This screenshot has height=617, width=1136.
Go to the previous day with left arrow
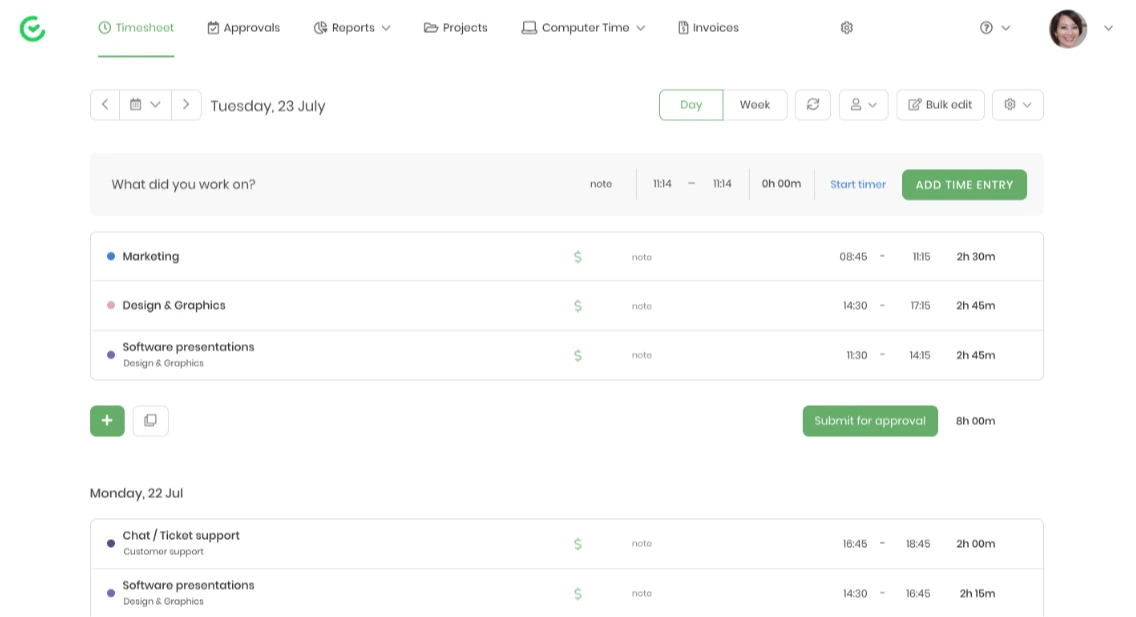[105, 105]
